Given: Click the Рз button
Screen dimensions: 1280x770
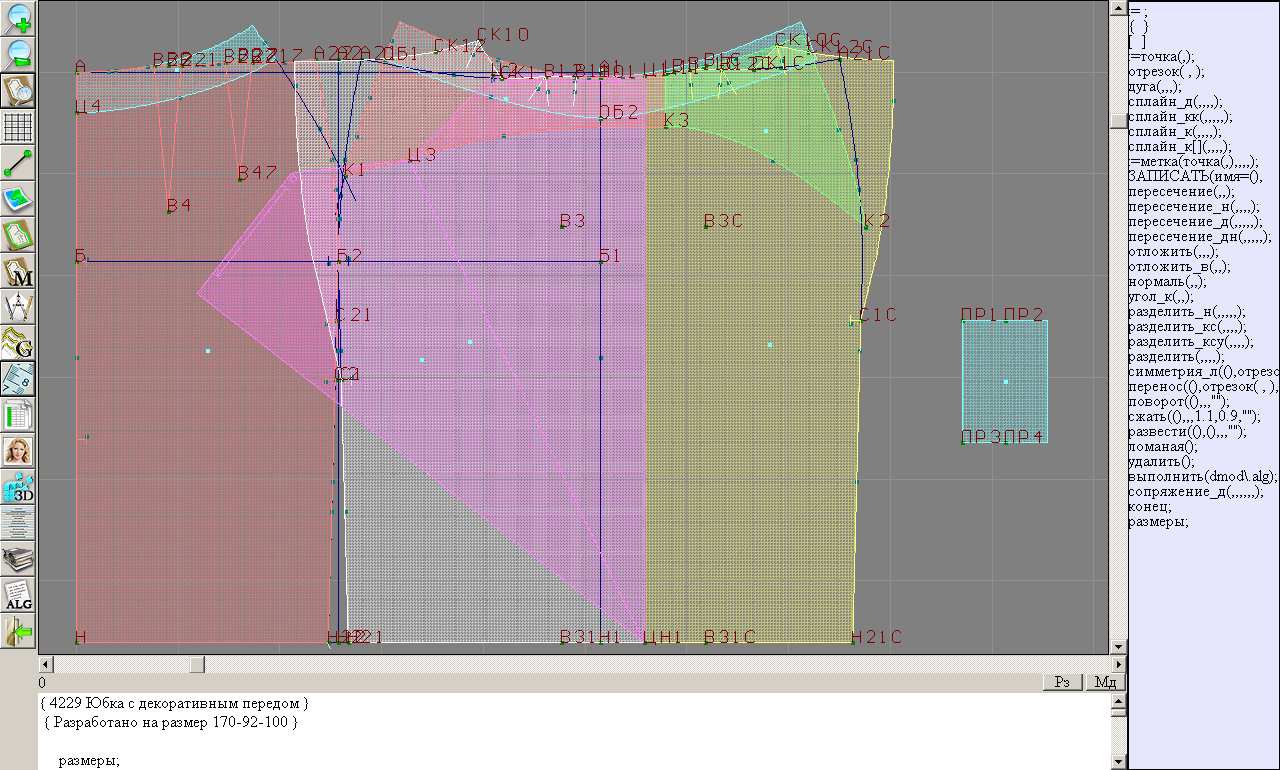Looking at the screenshot, I should [x=1063, y=682].
